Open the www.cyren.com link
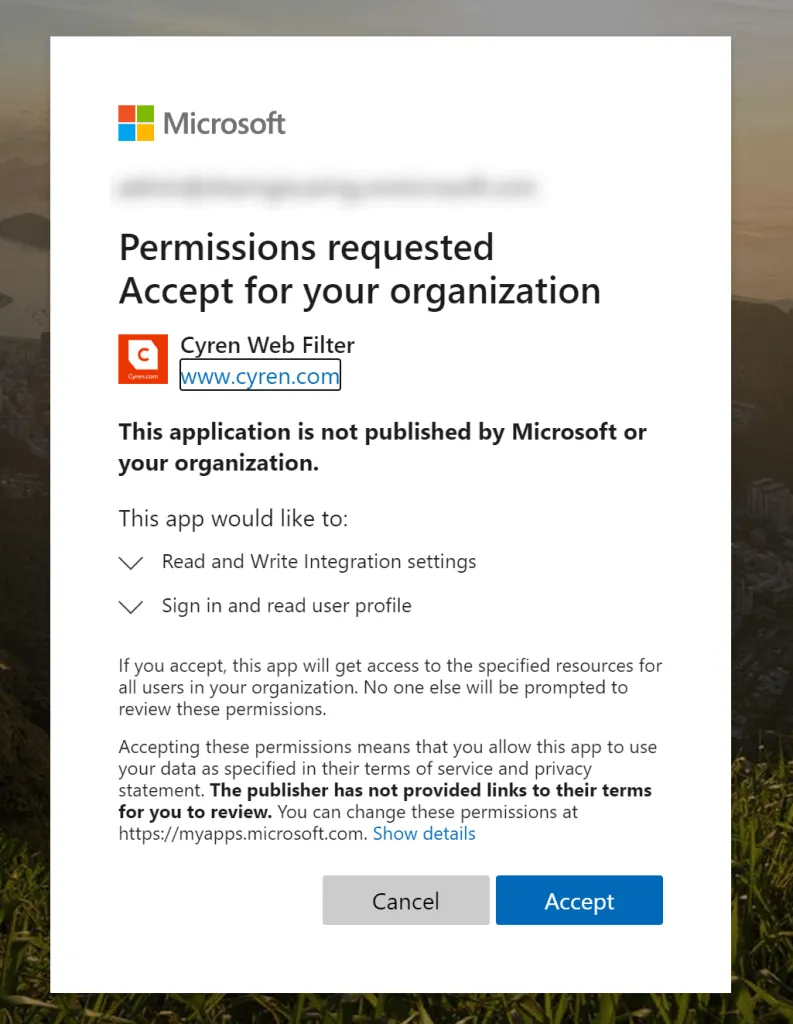 pos(260,376)
